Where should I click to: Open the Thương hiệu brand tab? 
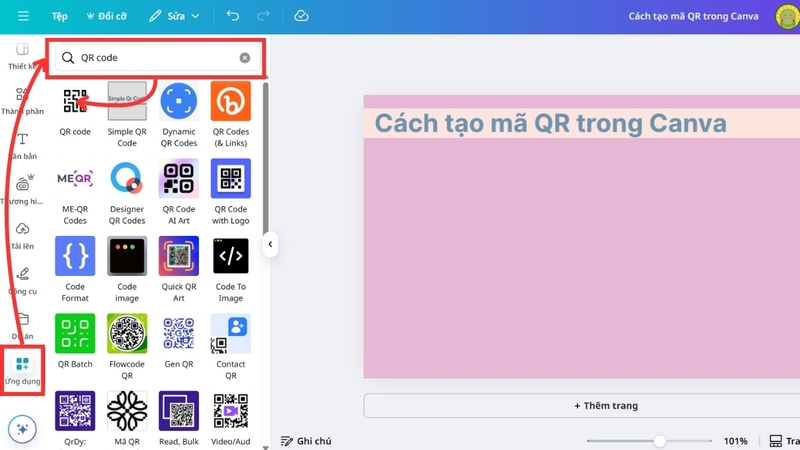[x=22, y=190]
